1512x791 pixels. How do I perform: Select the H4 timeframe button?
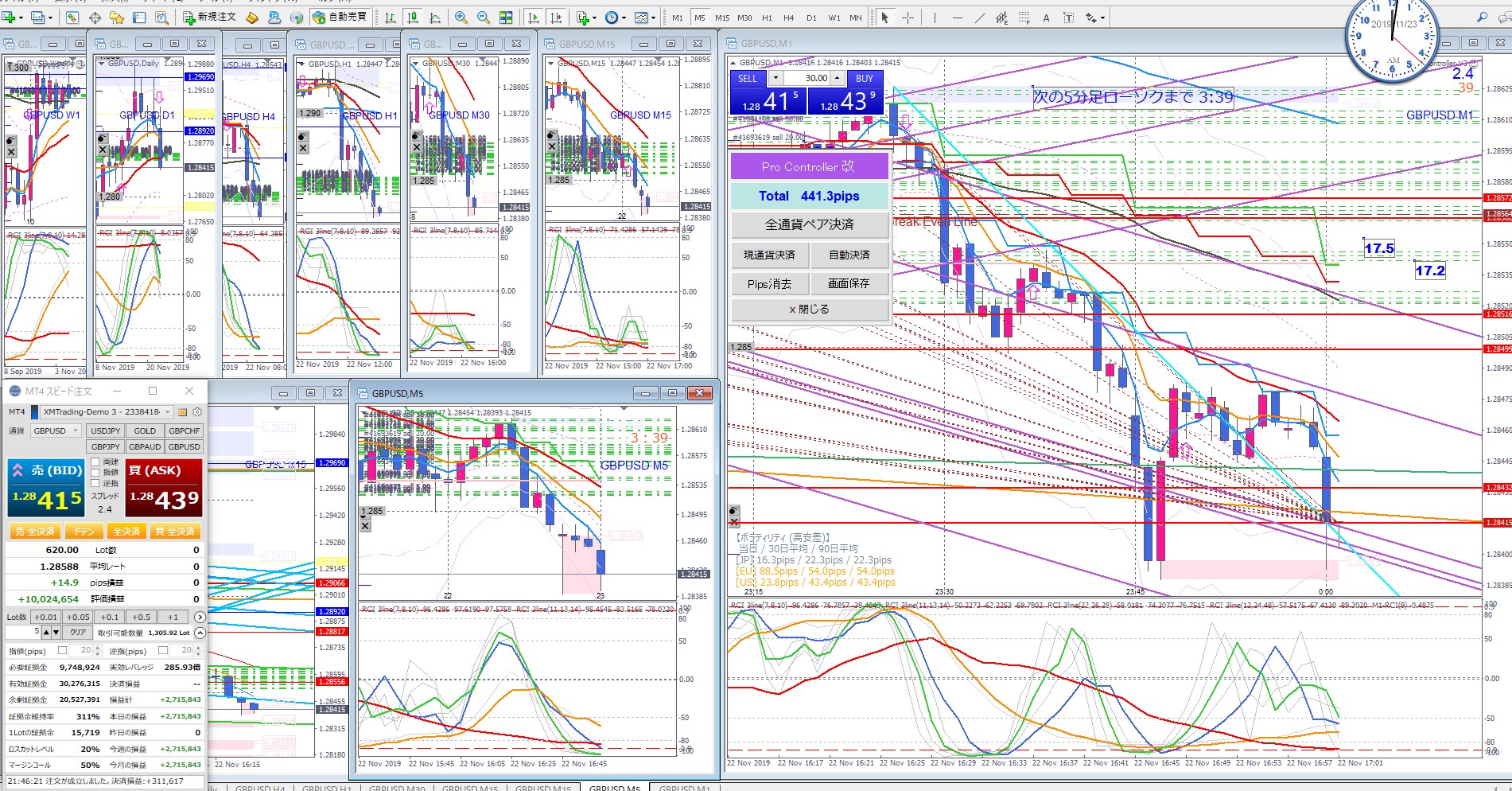pos(788,18)
